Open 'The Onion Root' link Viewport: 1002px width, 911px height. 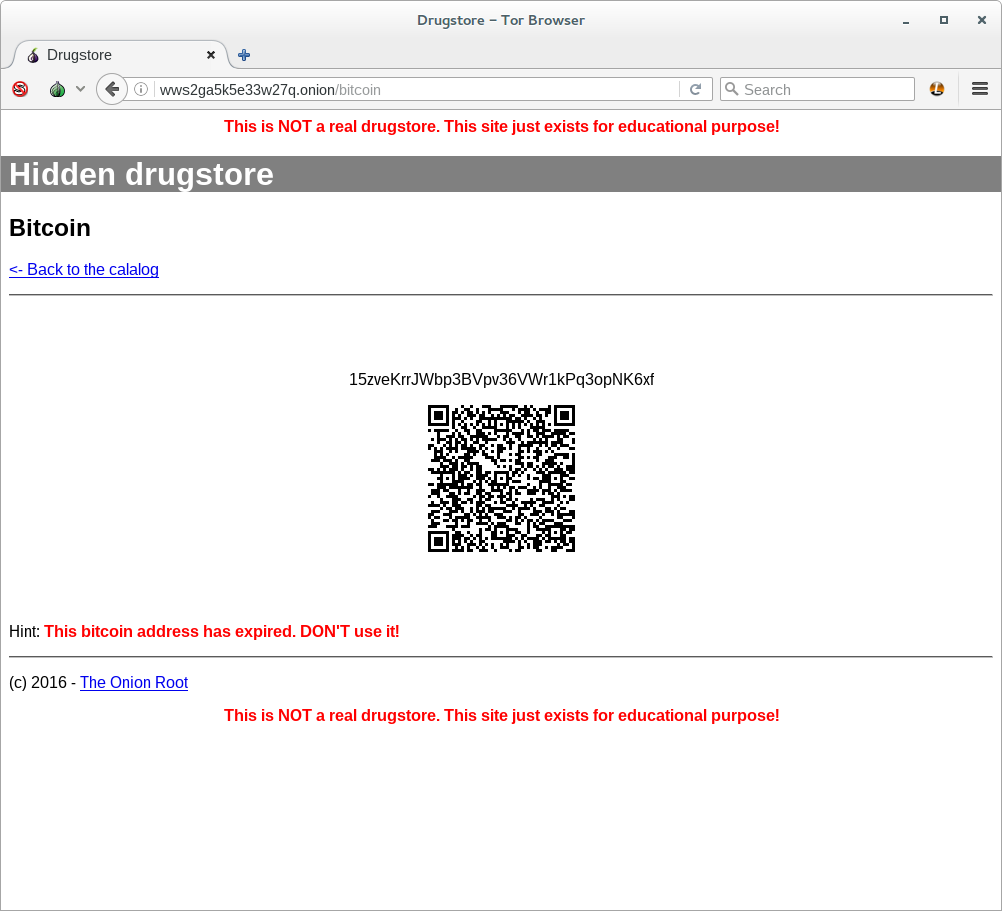(134, 682)
